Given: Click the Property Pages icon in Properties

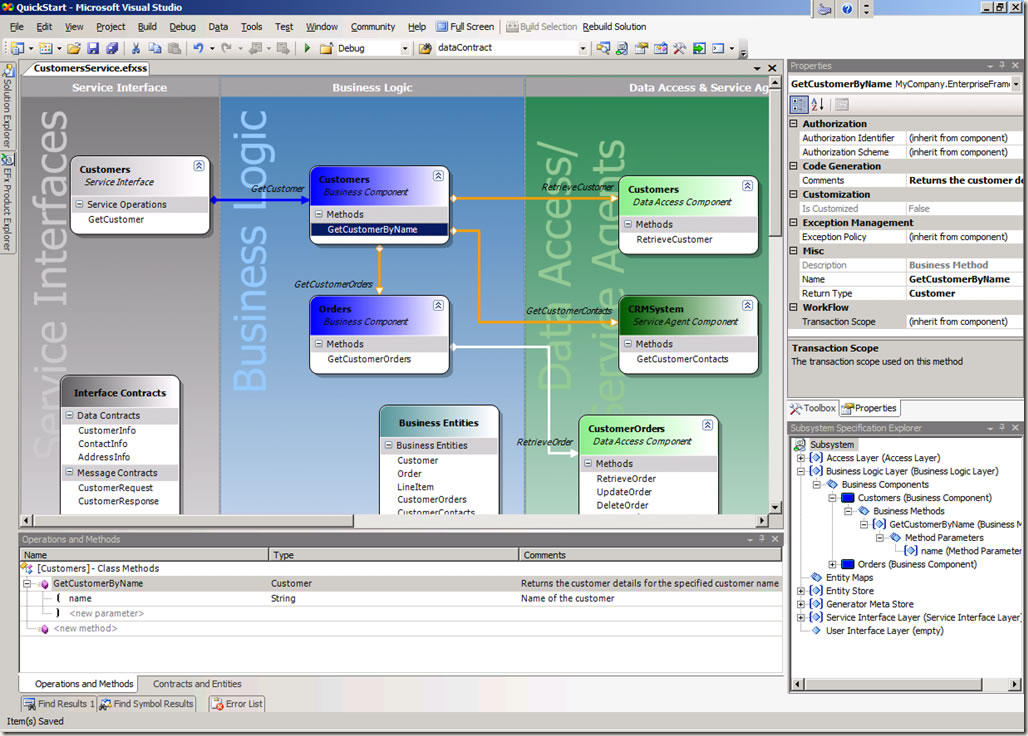Looking at the screenshot, I should pos(842,104).
